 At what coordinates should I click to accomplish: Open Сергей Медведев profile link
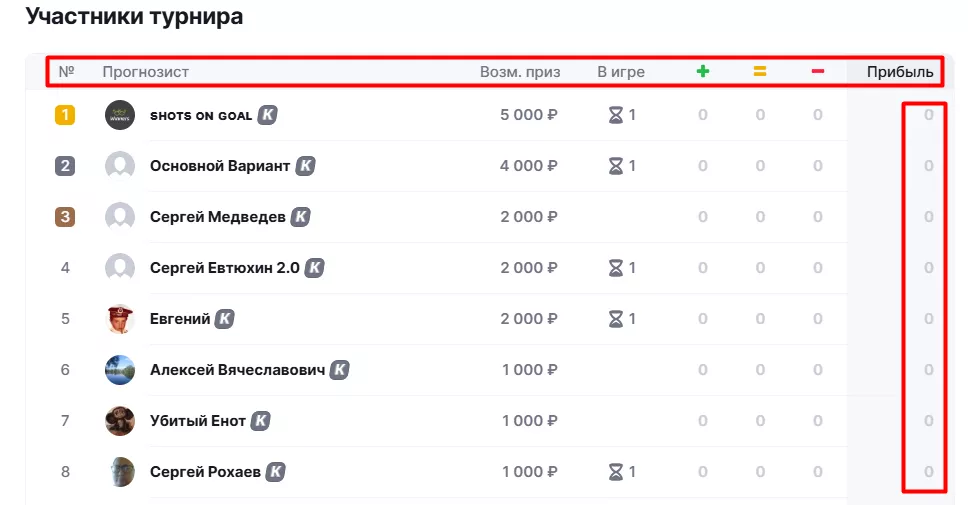(217, 217)
